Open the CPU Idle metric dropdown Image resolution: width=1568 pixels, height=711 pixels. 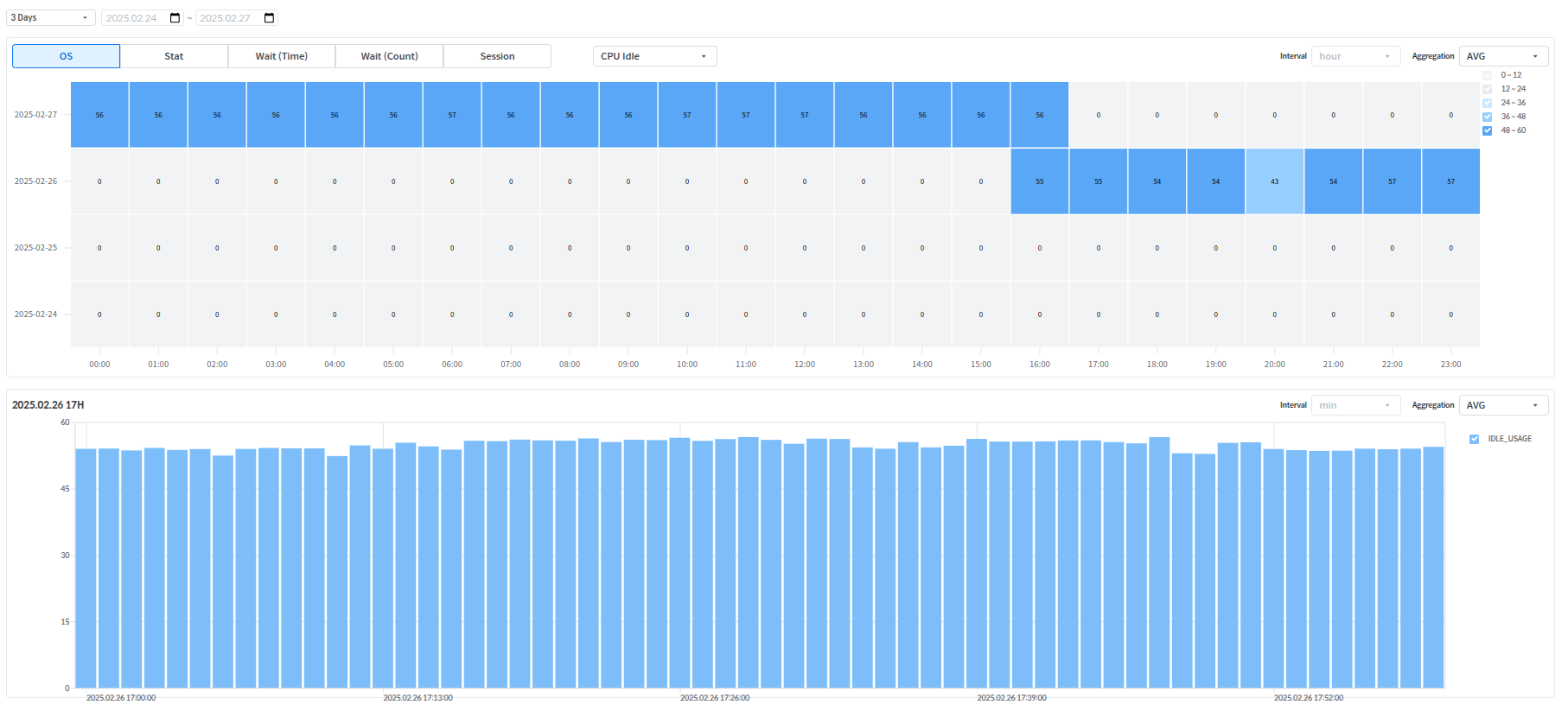[654, 56]
